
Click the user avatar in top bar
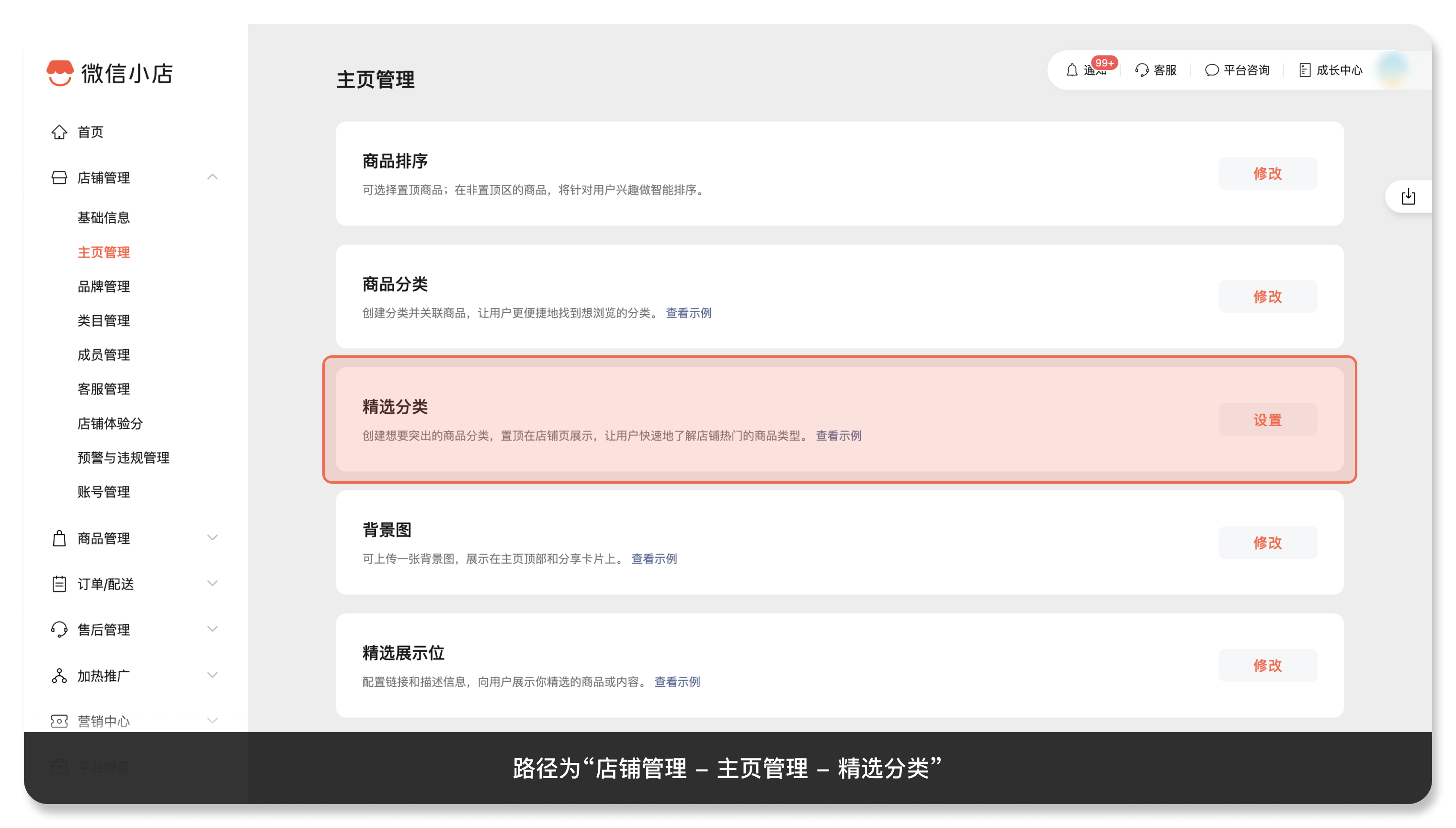1392,70
